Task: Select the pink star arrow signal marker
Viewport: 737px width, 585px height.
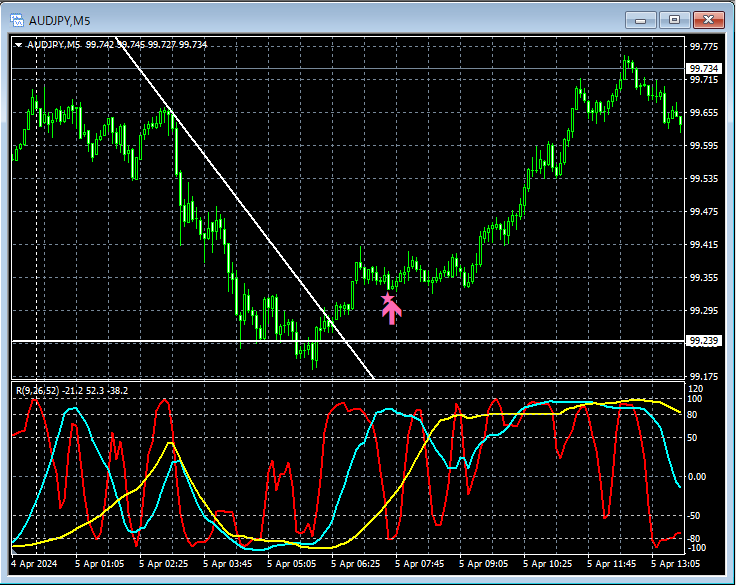Action: (x=390, y=308)
